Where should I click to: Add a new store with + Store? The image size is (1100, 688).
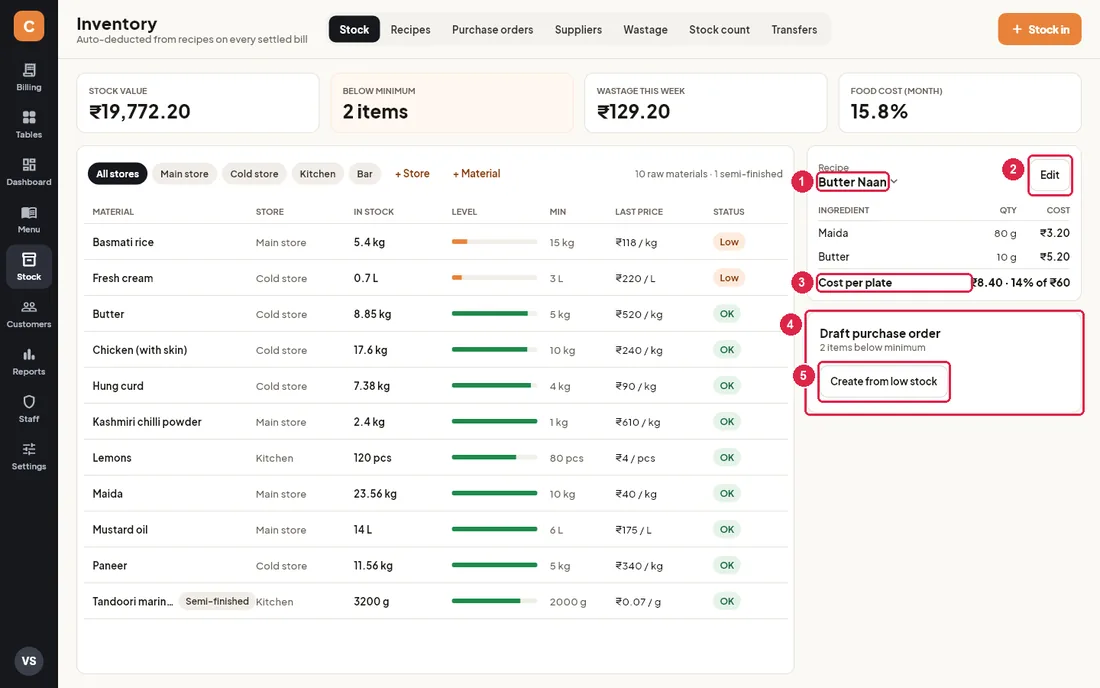point(412,173)
